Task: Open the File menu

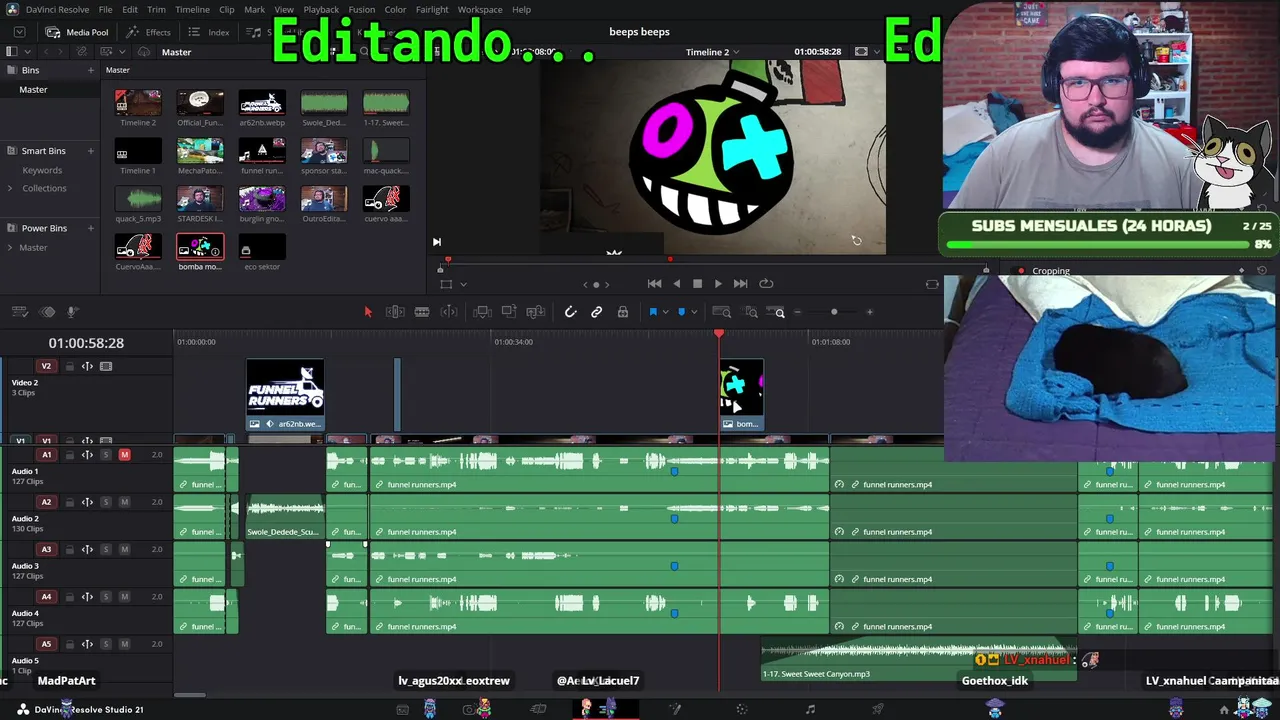Action: 105,9
